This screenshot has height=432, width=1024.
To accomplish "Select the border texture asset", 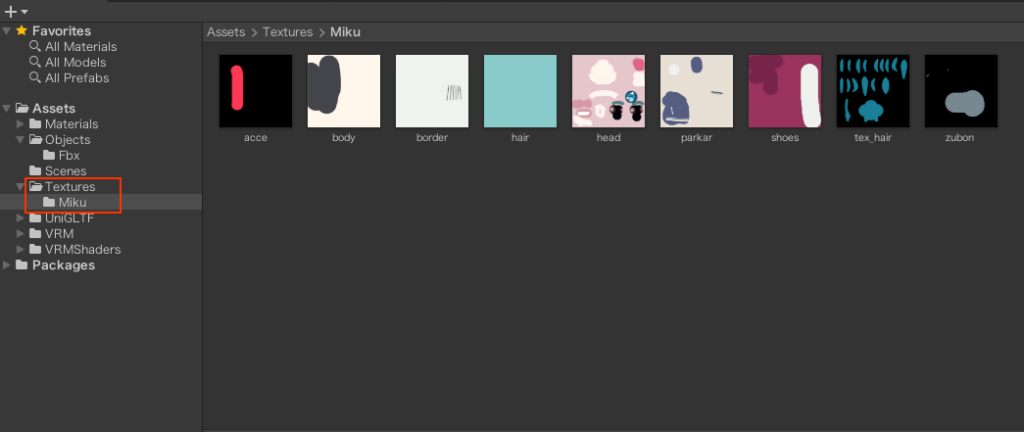I will click(432, 91).
